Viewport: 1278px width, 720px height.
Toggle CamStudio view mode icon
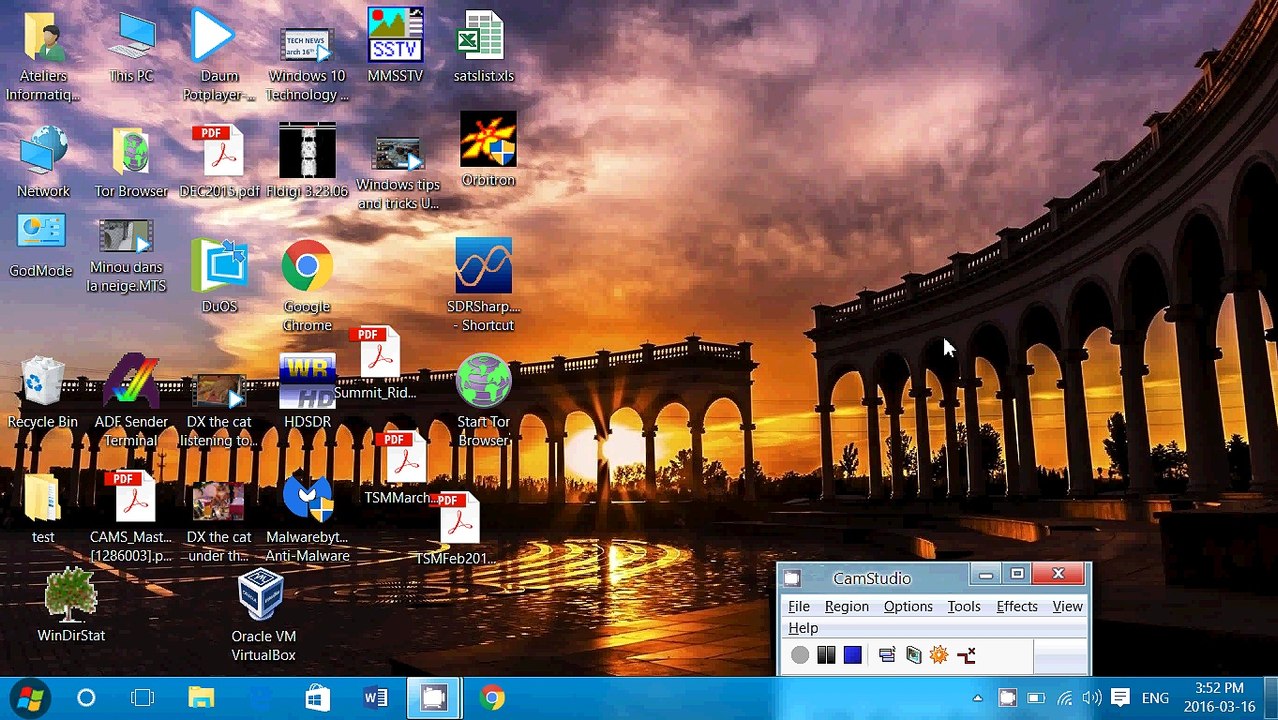pyautogui.click(x=887, y=655)
